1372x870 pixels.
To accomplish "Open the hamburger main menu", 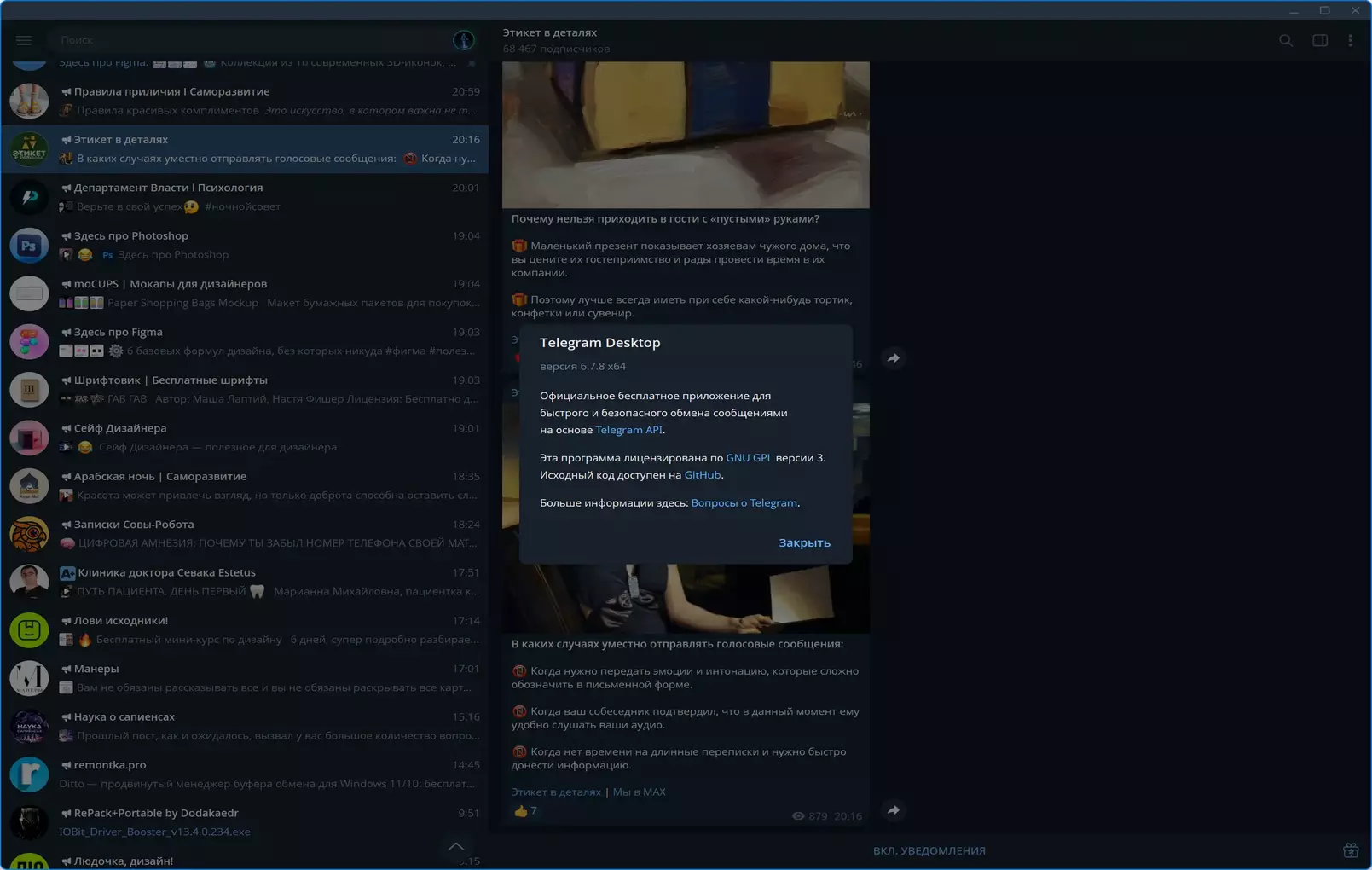I will pyautogui.click(x=24, y=40).
